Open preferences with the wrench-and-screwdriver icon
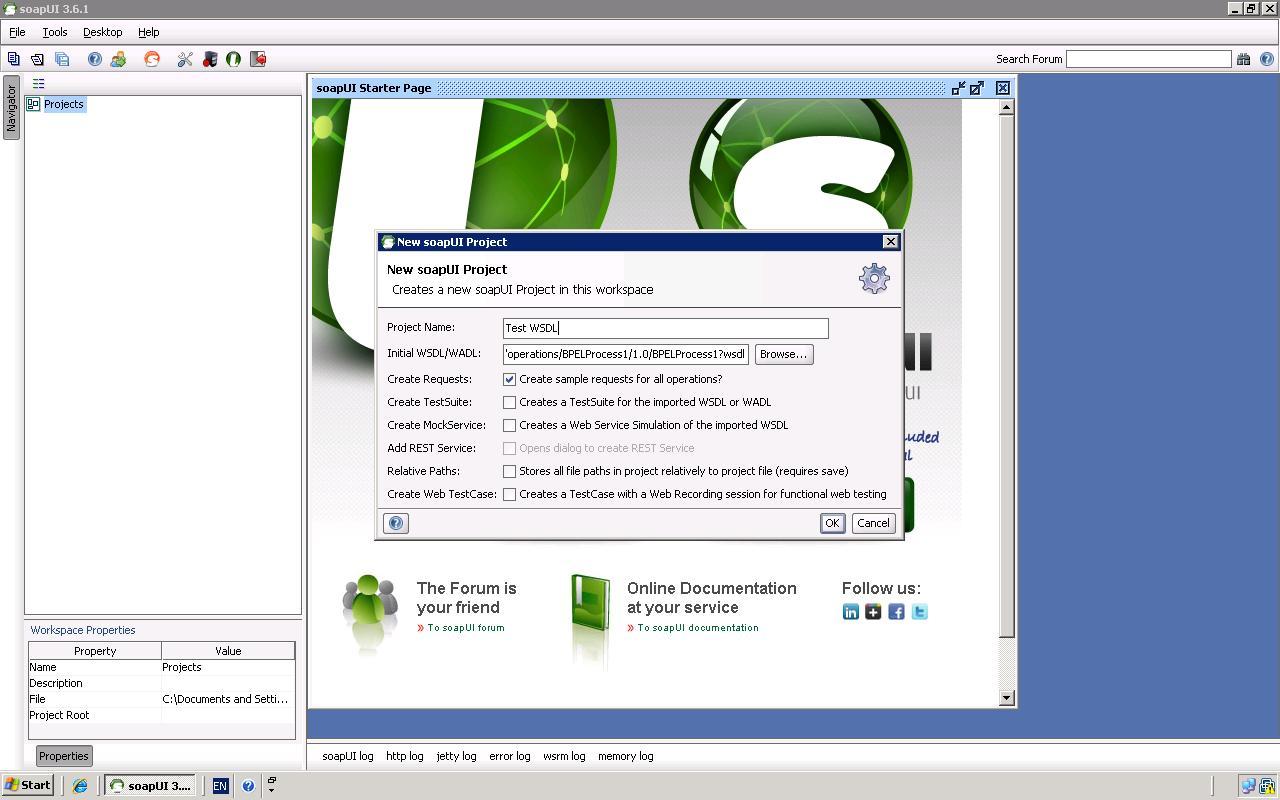This screenshot has width=1280, height=800. 185,59
